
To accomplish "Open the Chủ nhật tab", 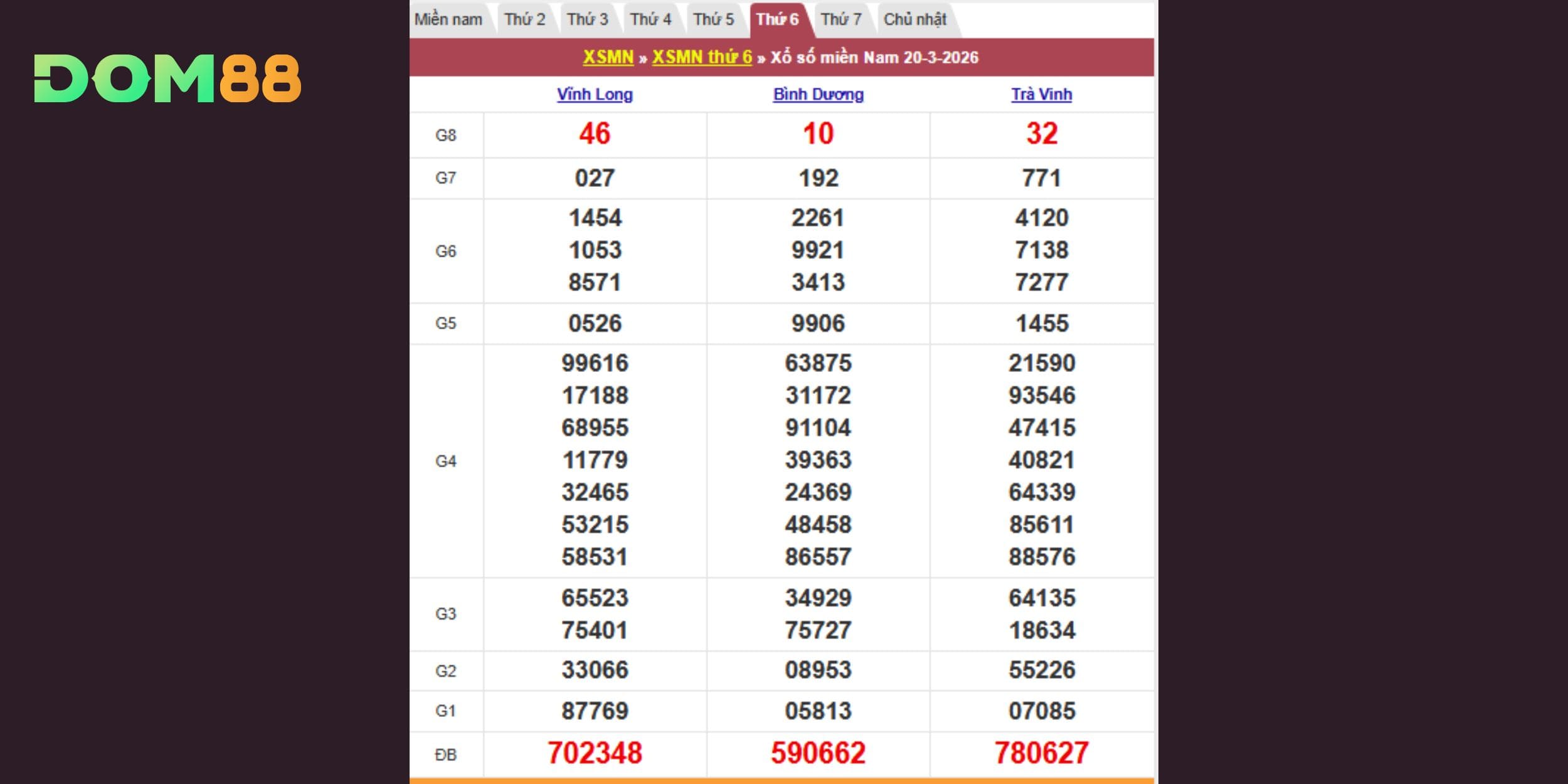I will 914,19.
